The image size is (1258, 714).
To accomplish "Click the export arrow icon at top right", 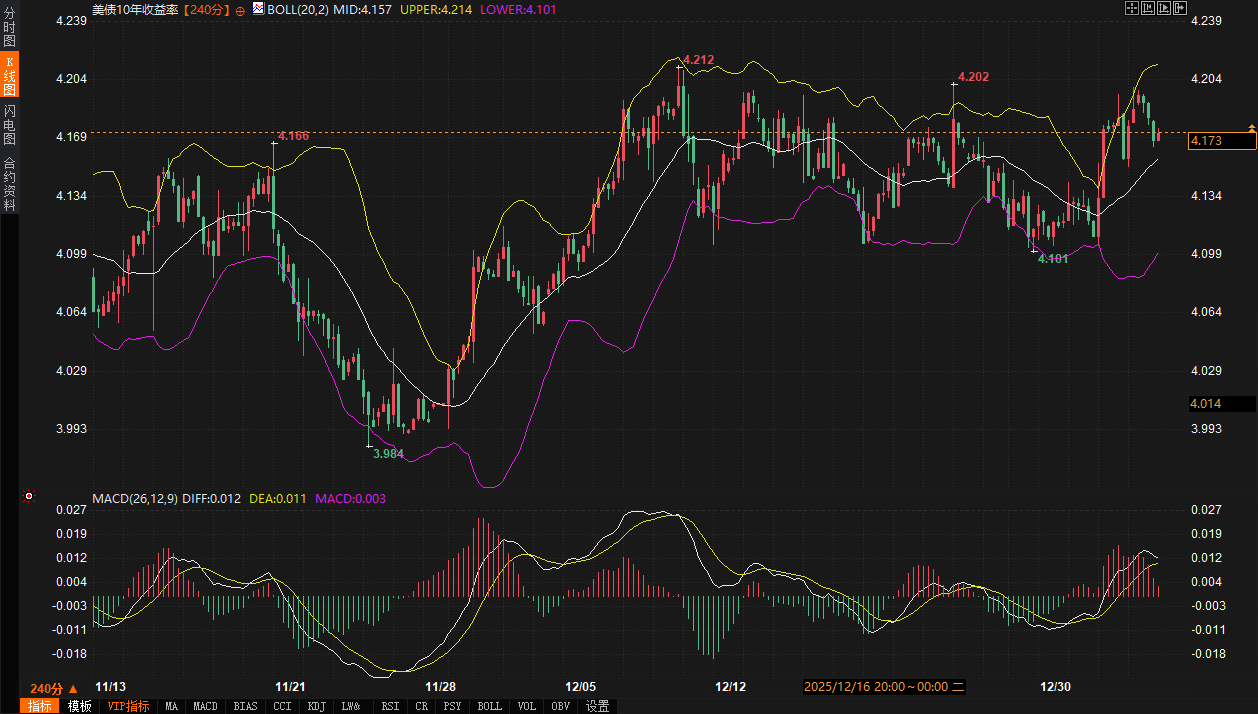I will pos(1180,8).
